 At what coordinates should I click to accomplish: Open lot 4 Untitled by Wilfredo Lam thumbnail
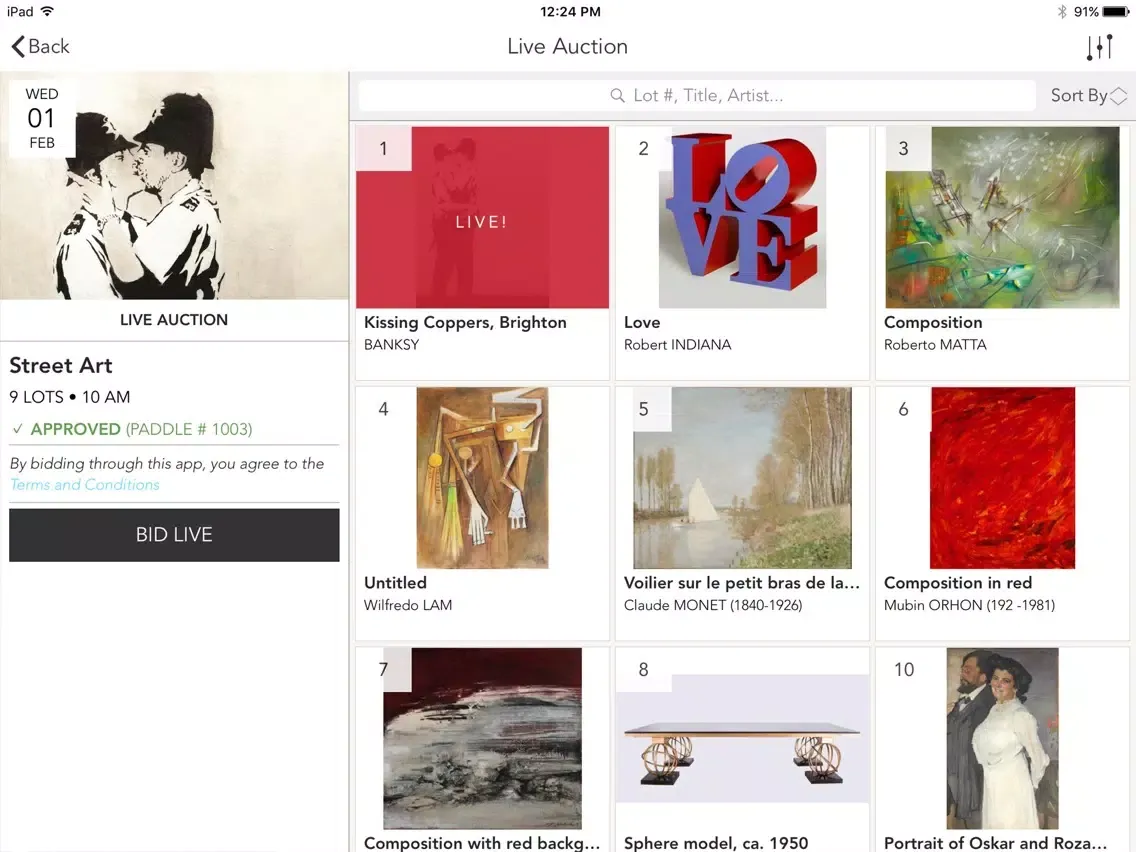click(483, 477)
